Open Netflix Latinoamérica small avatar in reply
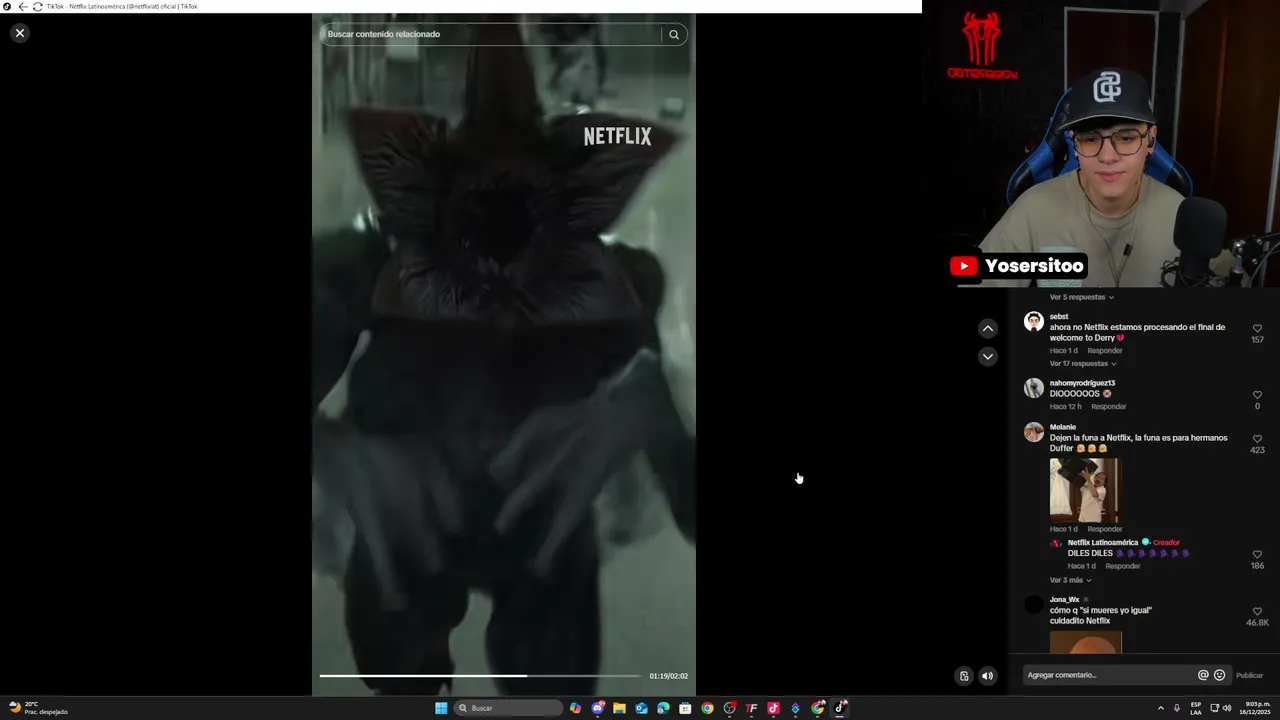The image size is (1280, 720). click(1056, 543)
